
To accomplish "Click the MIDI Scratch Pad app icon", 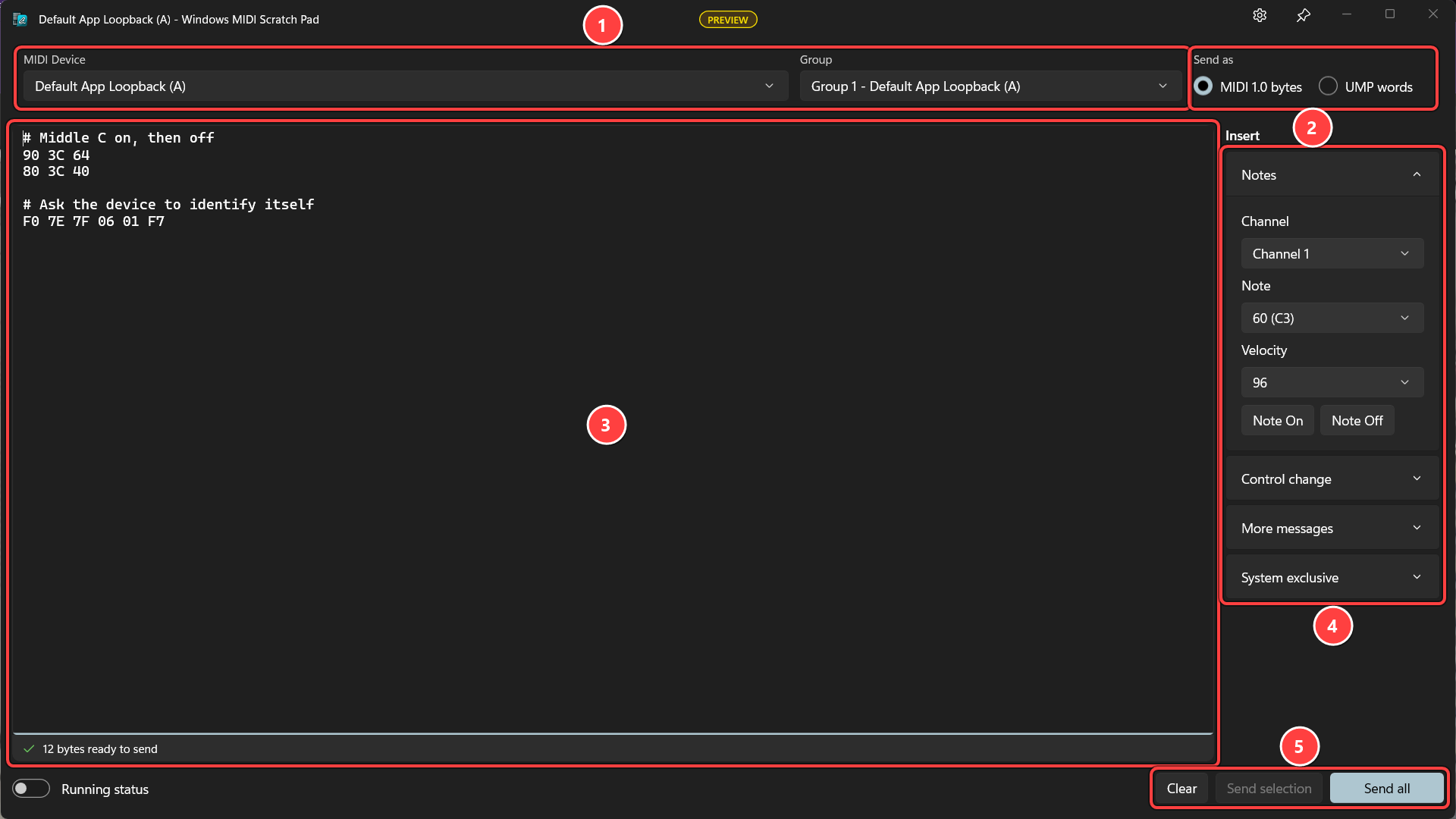I will pyautogui.click(x=20, y=20).
